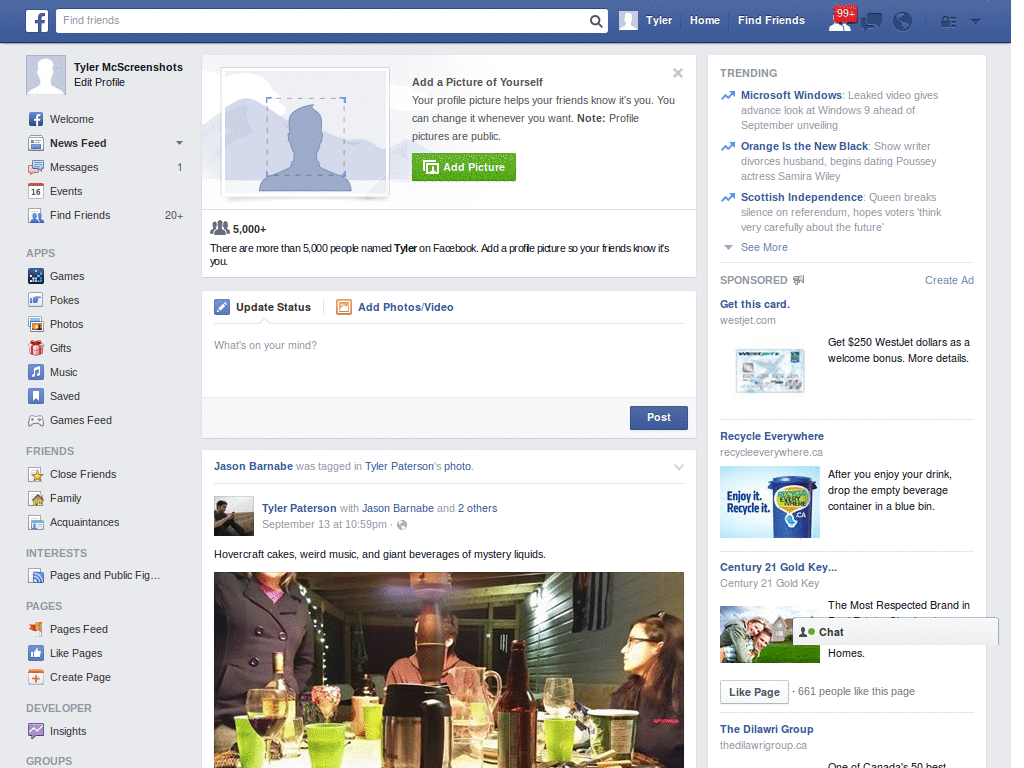
Task: Click the green Add Picture button
Action: point(464,167)
